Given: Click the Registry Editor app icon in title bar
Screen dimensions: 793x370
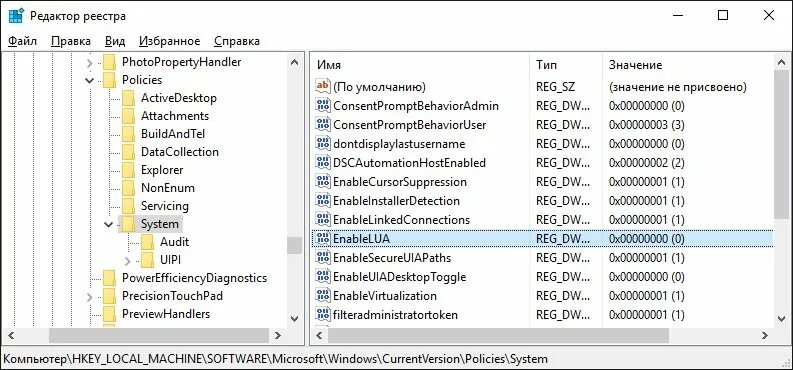Looking at the screenshot, I should [x=16, y=16].
